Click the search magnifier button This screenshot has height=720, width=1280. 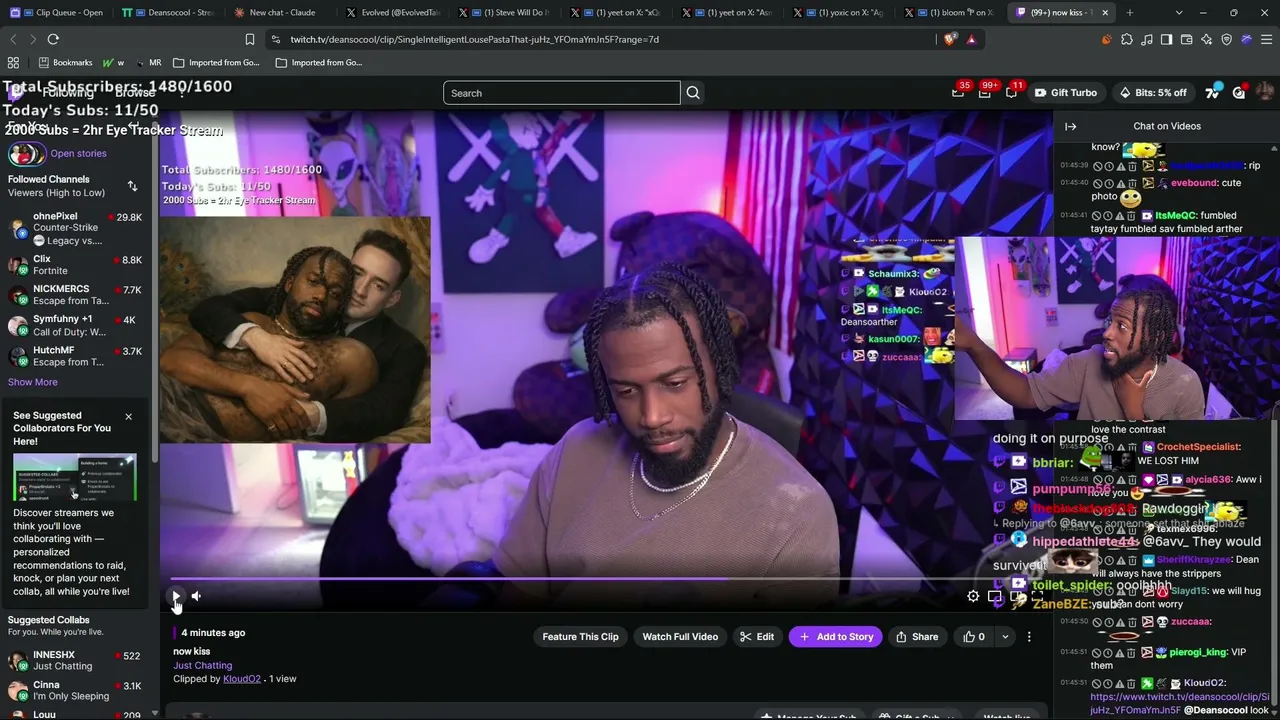pyautogui.click(x=692, y=93)
